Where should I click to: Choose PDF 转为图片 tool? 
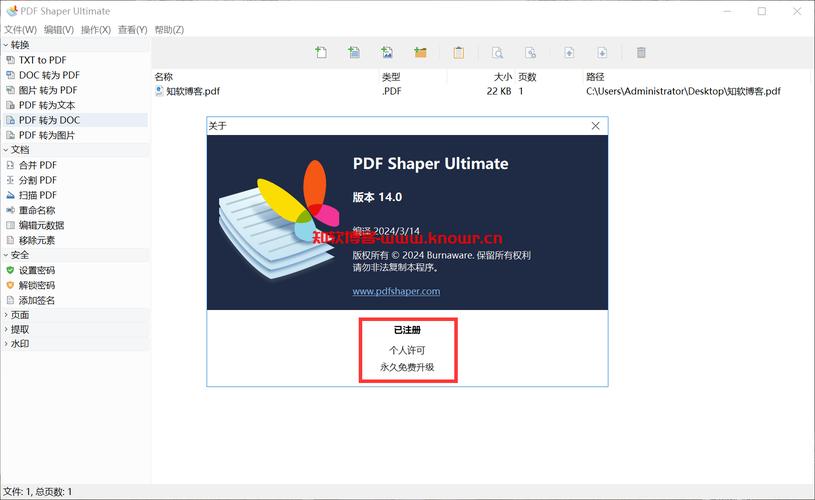point(75,136)
